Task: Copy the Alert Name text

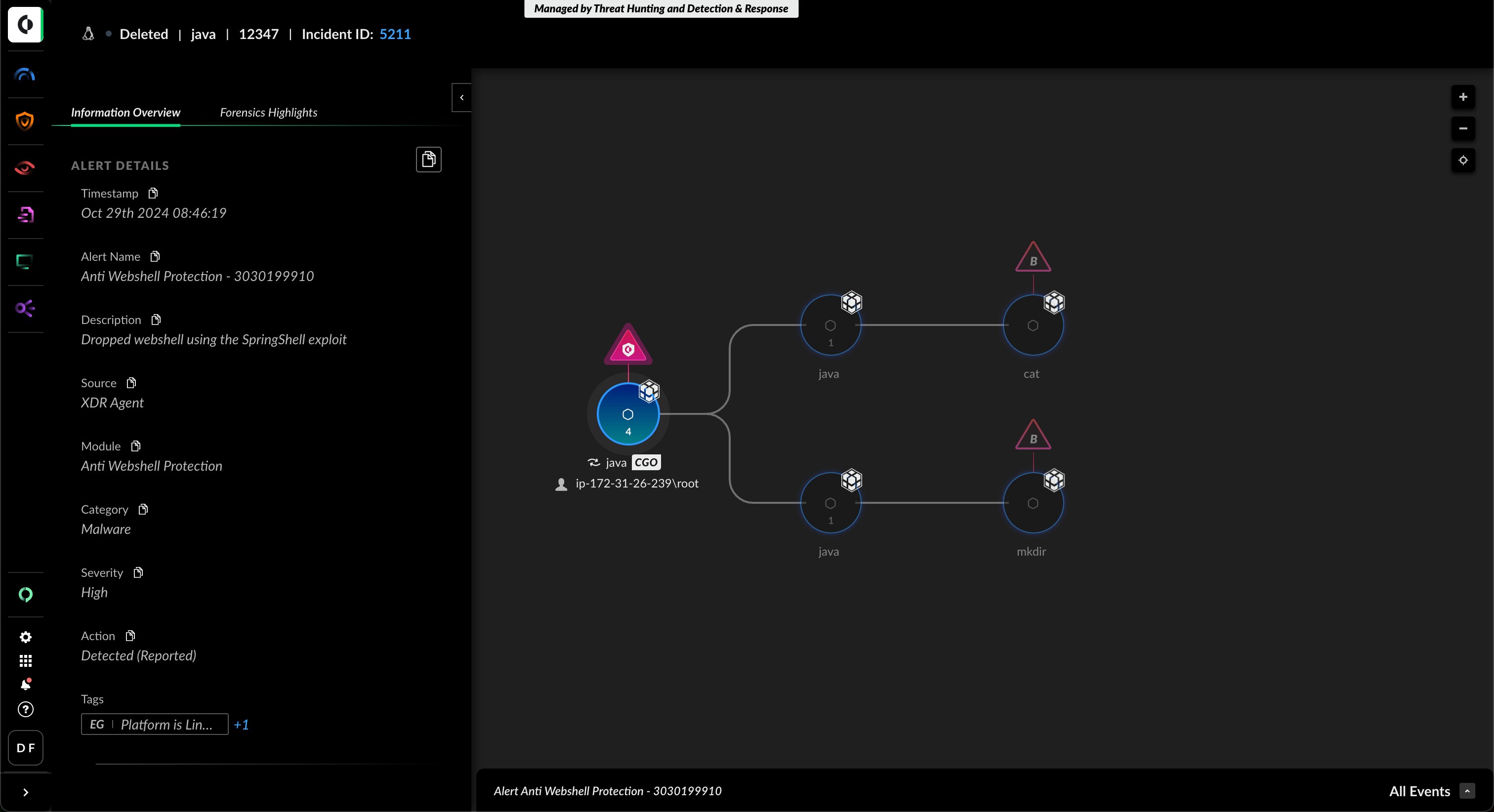Action: click(155, 256)
